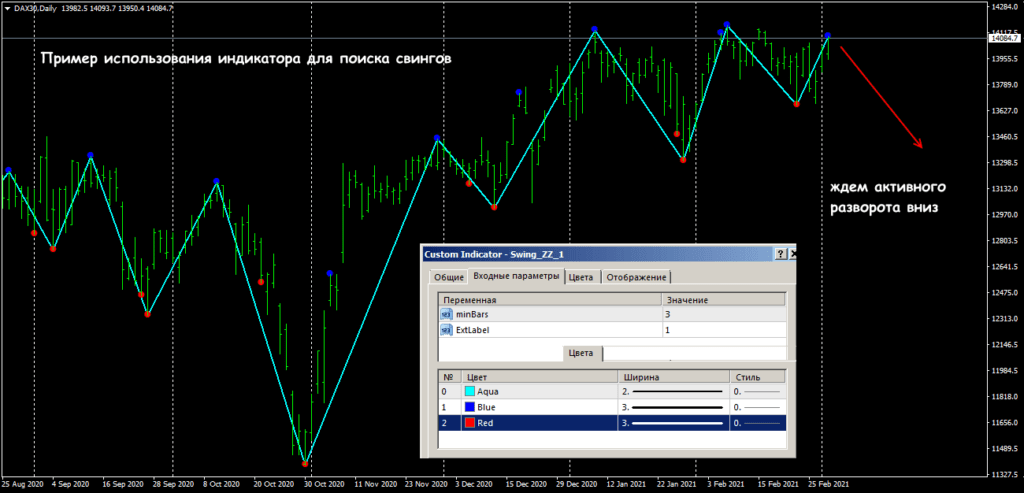The width and height of the screenshot is (1024, 493).
Task: Click the ExtLabel variable icon
Action: [x=446, y=329]
